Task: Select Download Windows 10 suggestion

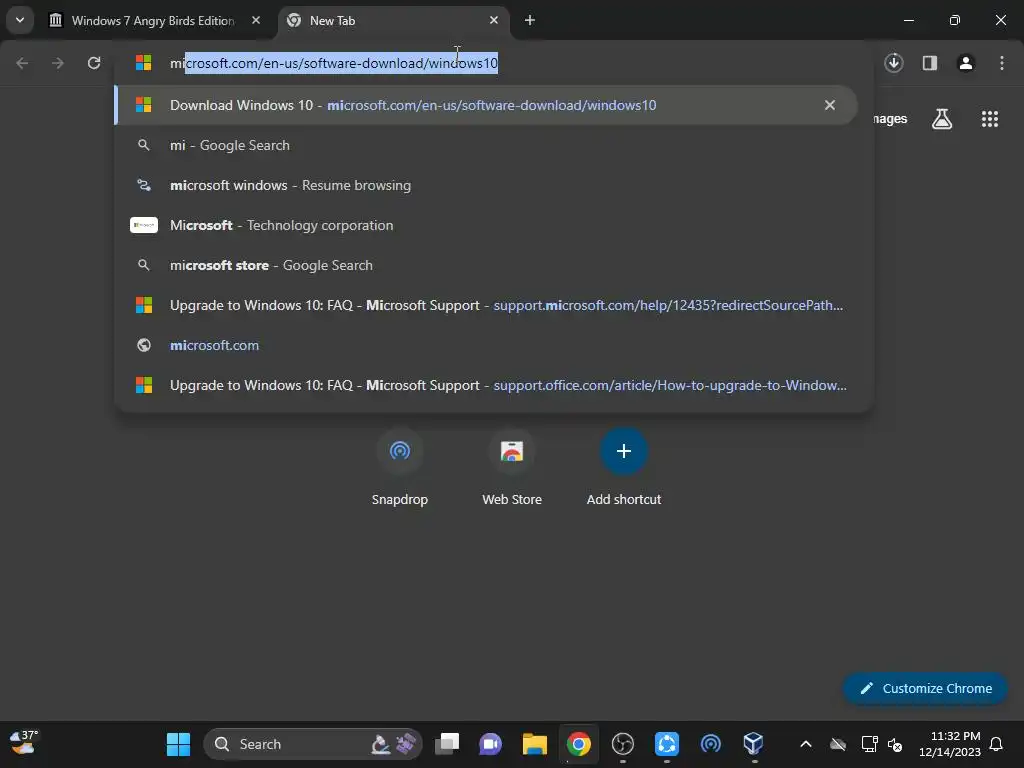Action: tap(486, 105)
